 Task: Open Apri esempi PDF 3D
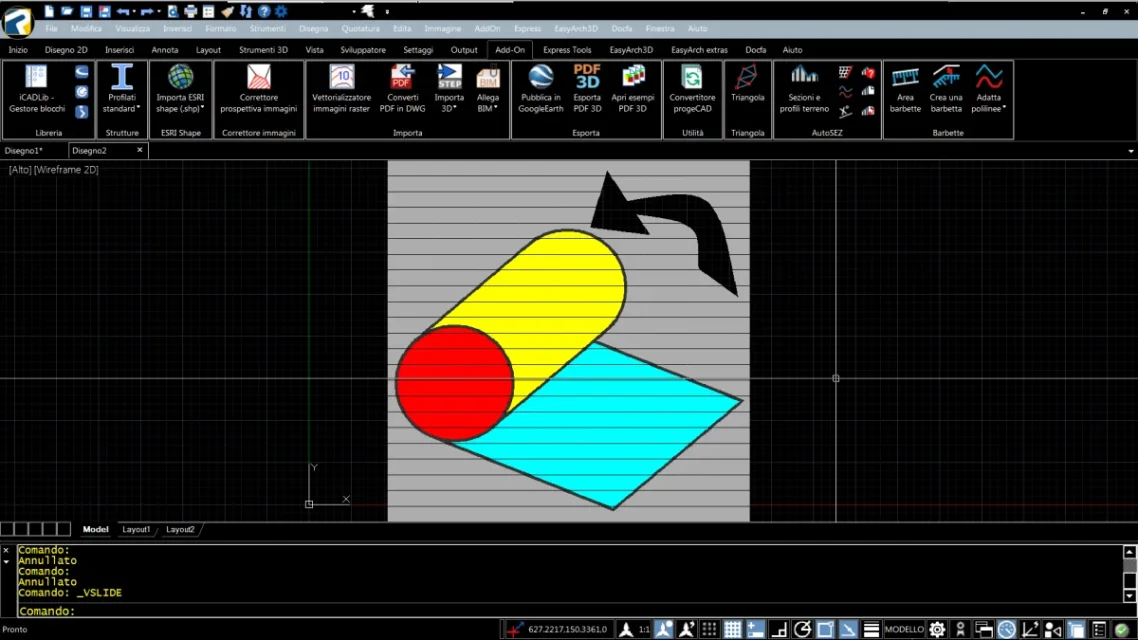click(632, 89)
